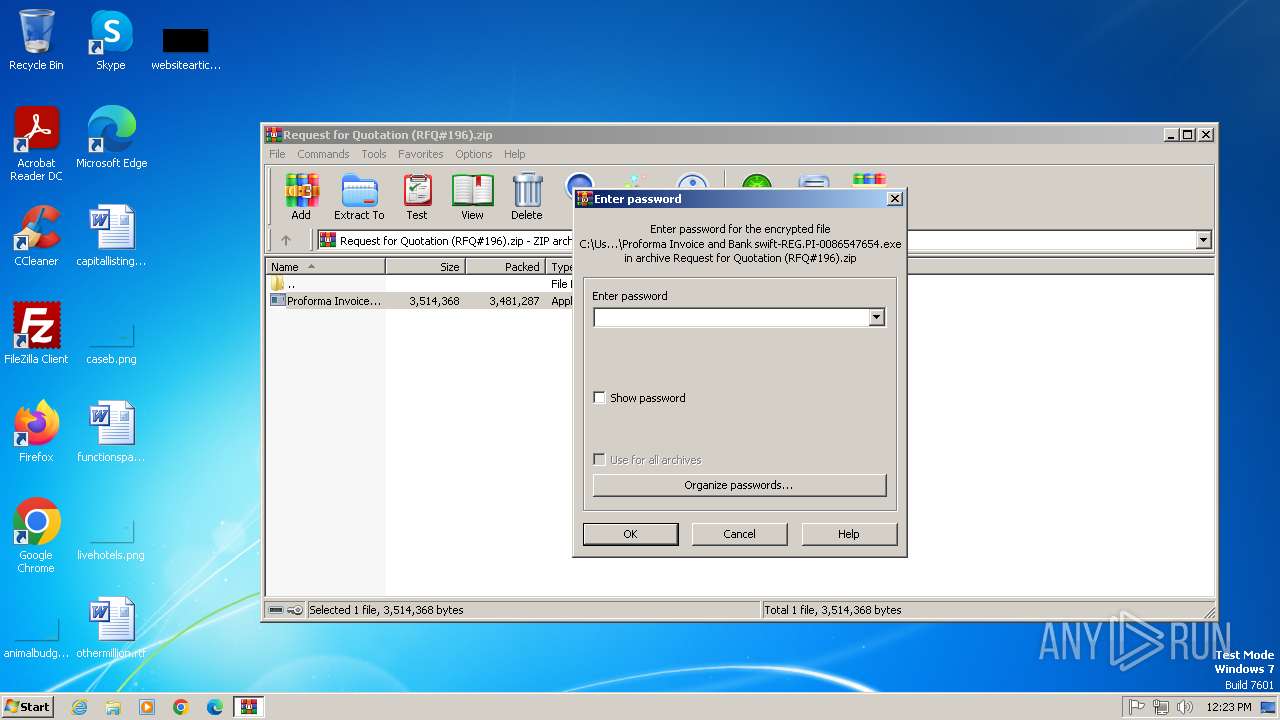1280x720 pixels.
Task: Click the Start button
Action: 27,707
